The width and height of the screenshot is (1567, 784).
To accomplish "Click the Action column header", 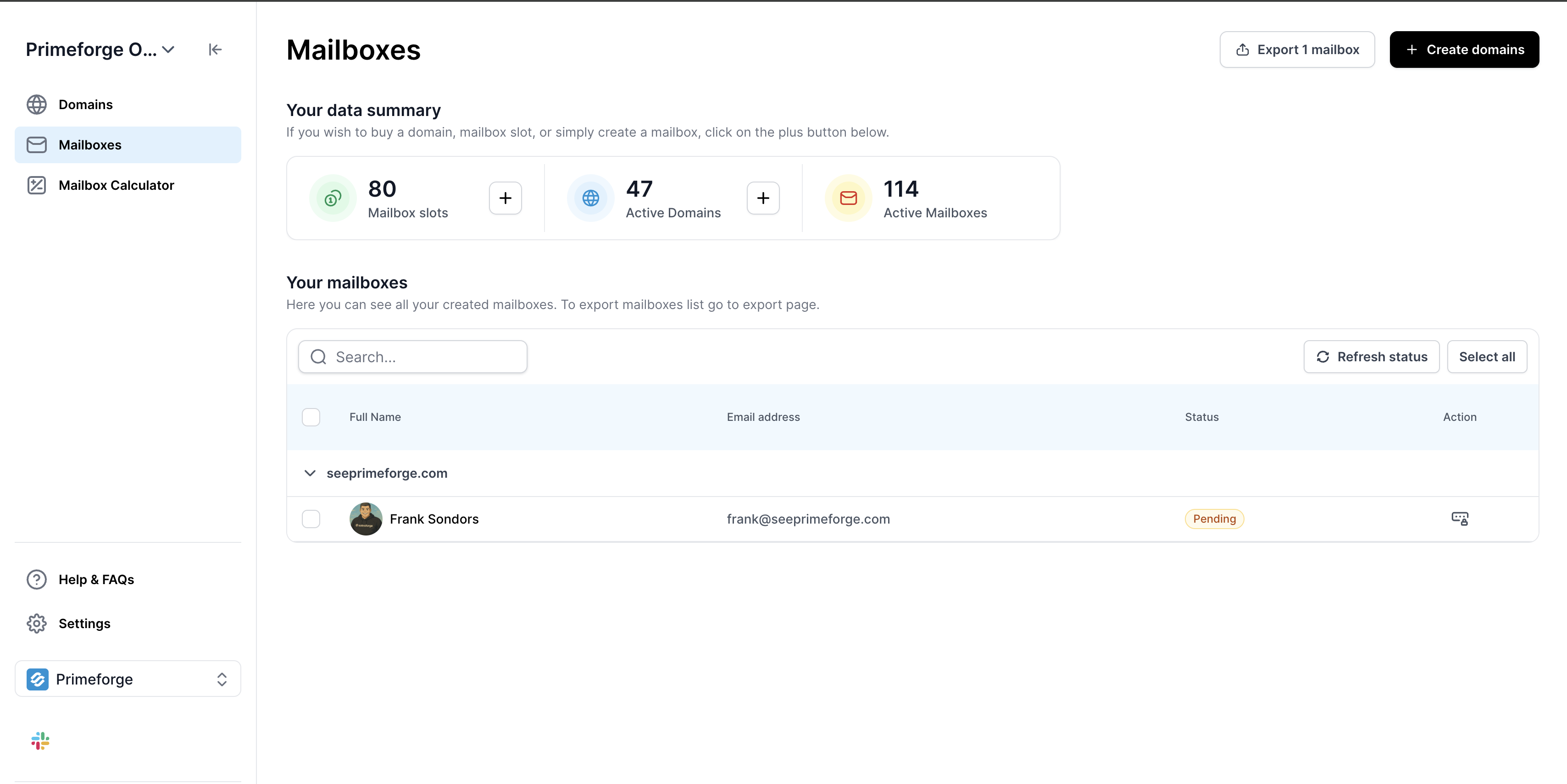I will point(1459,417).
